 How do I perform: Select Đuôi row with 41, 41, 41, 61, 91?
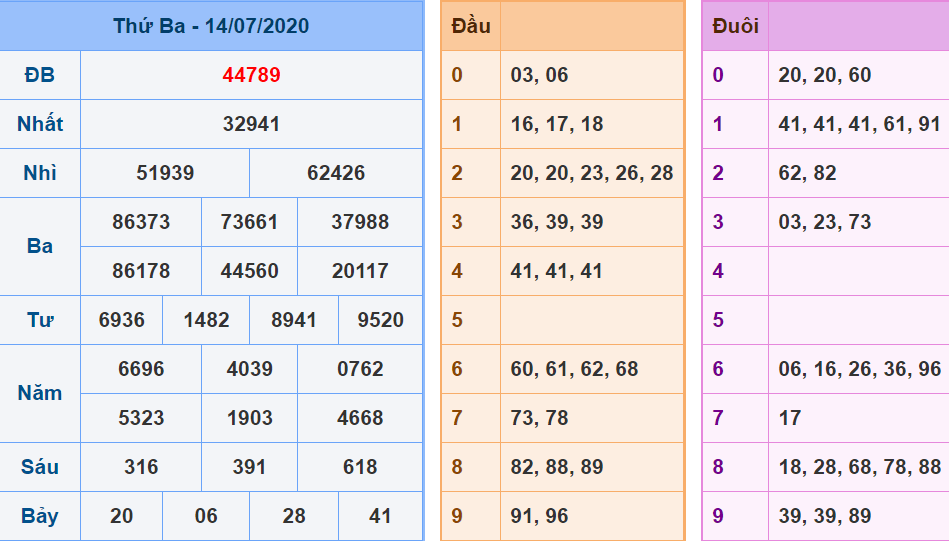coord(859,124)
